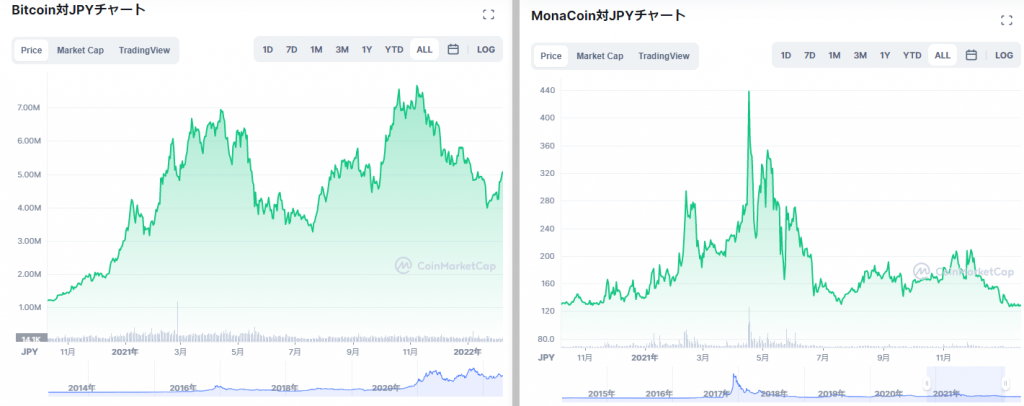The image size is (1024, 406).
Task: Select ALL range on the Bitcoin chart
Action: 424,50
